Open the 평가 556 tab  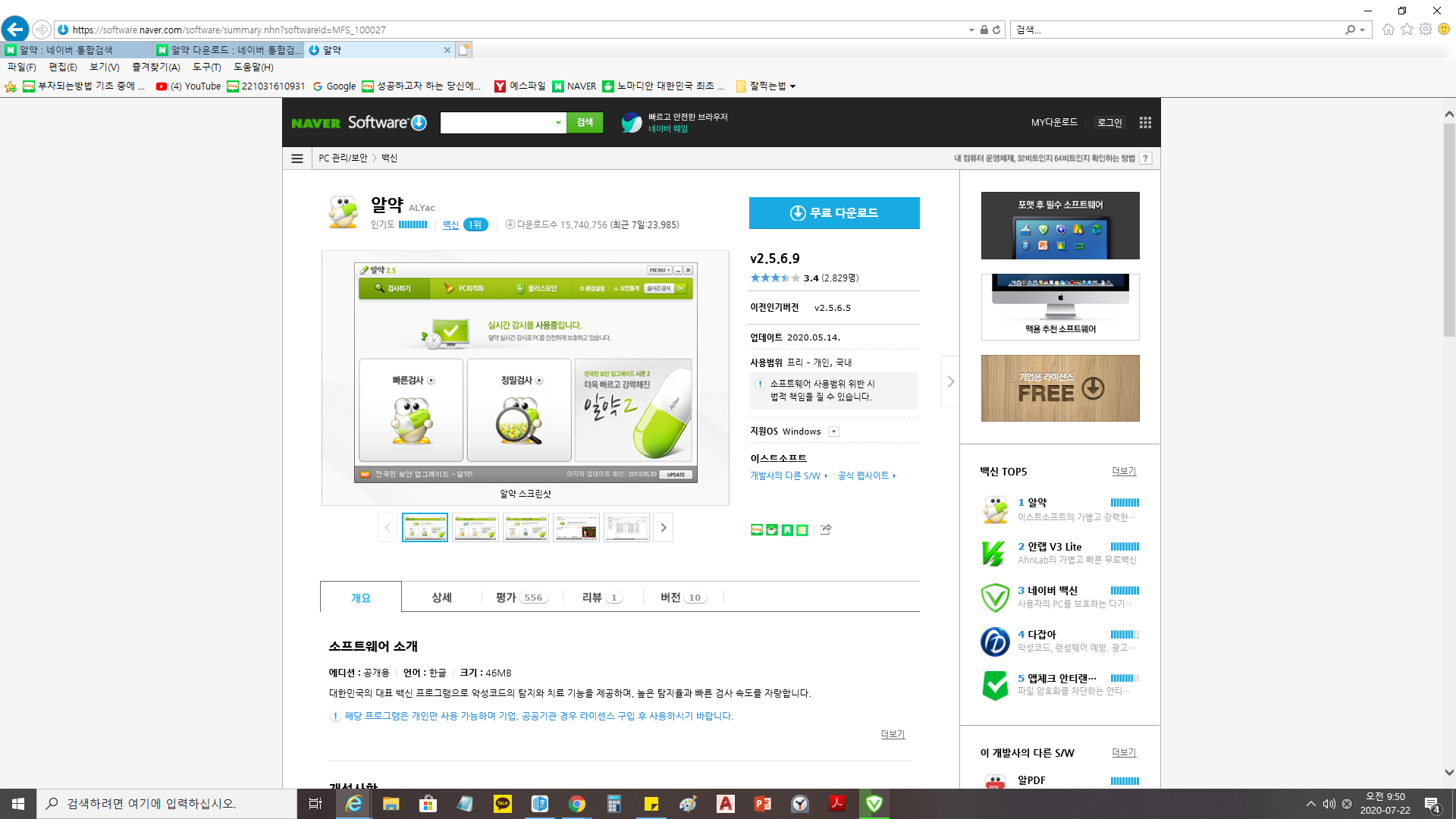[521, 598]
